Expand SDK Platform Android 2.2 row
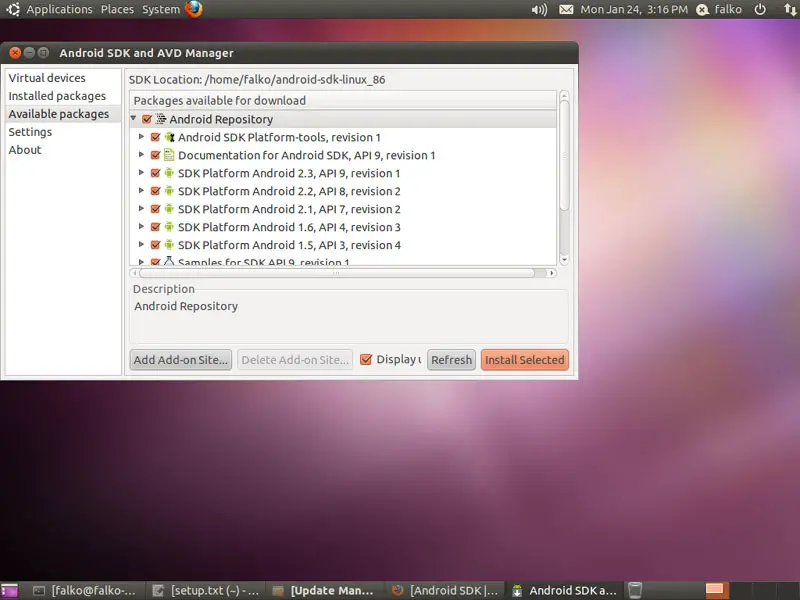 point(141,190)
